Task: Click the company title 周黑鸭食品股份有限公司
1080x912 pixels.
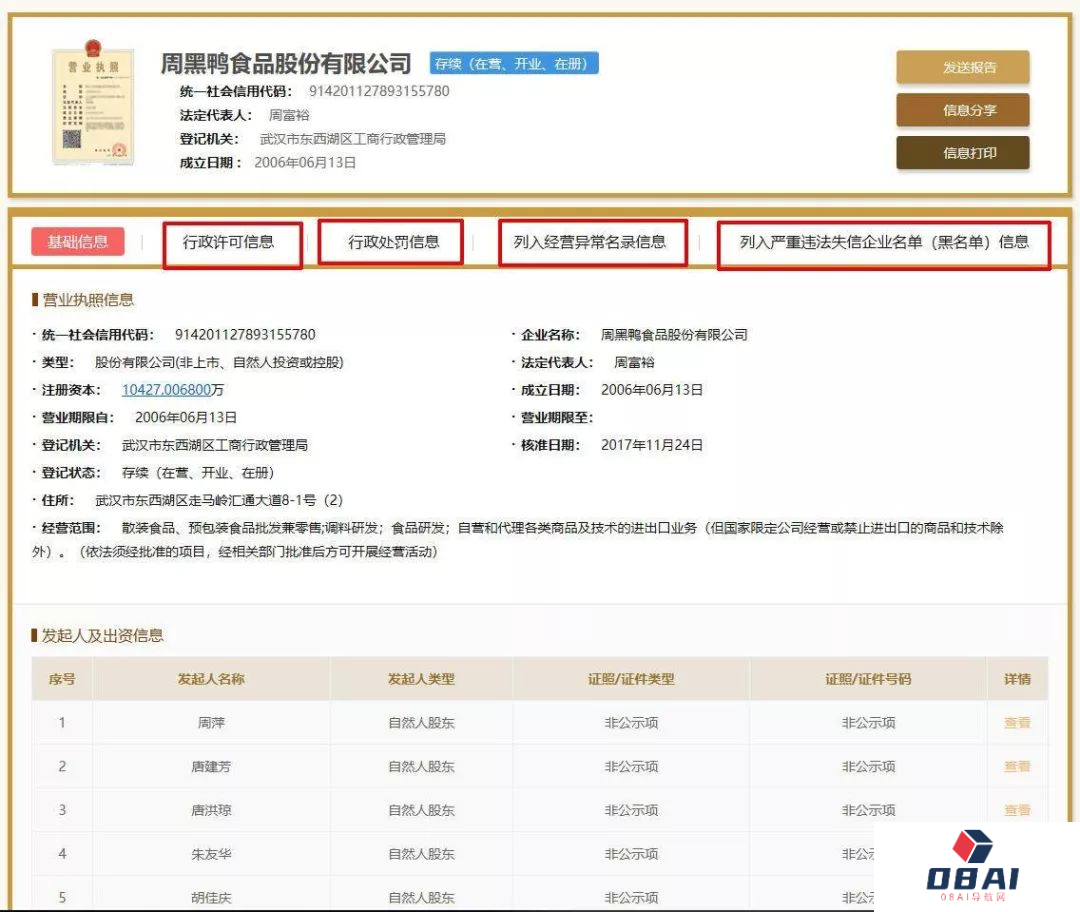Action: (285, 63)
